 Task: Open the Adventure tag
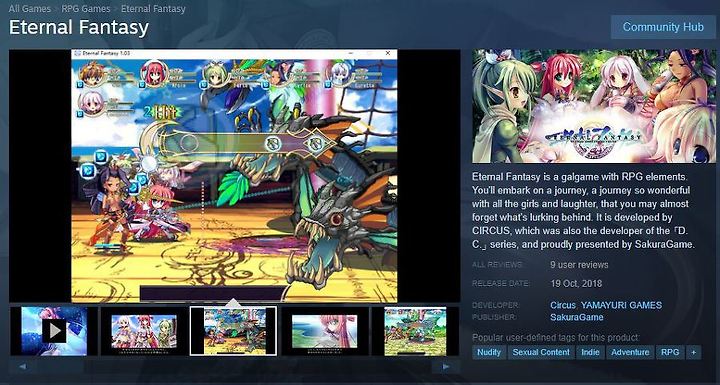point(630,352)
